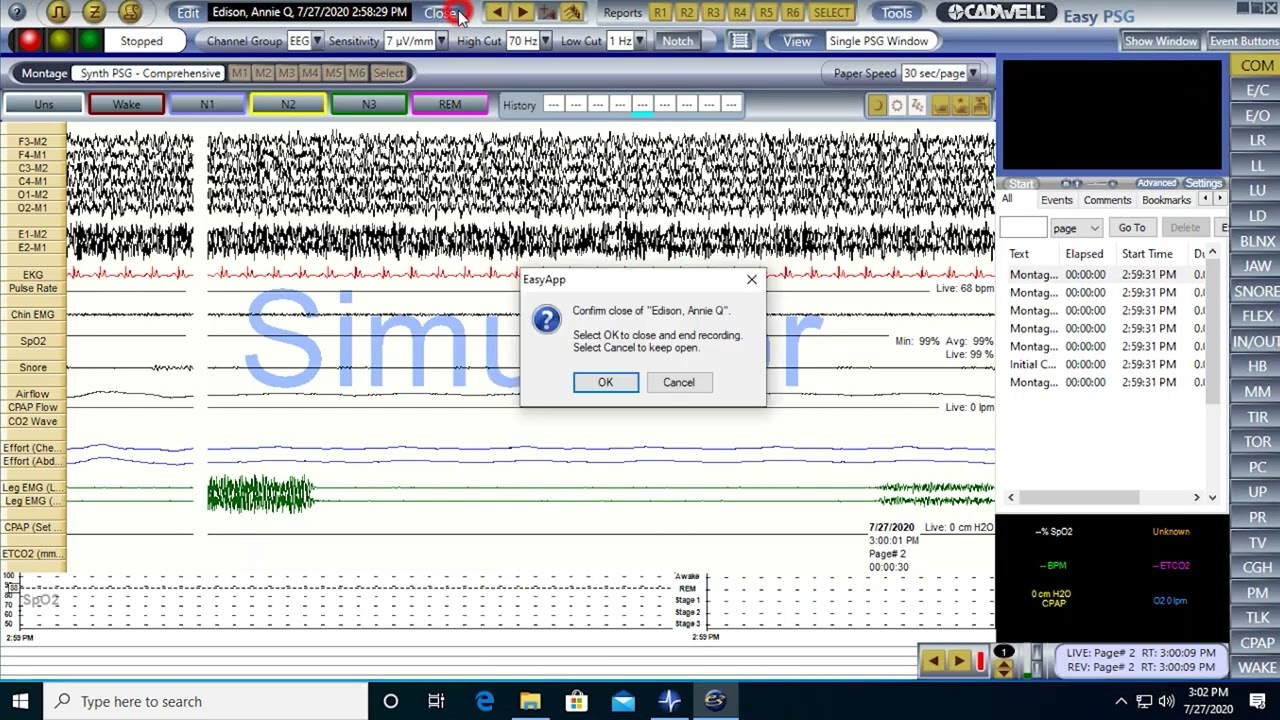Click the View button
The width and height of the screenshot is (1280, 720).
click(797, 41)
